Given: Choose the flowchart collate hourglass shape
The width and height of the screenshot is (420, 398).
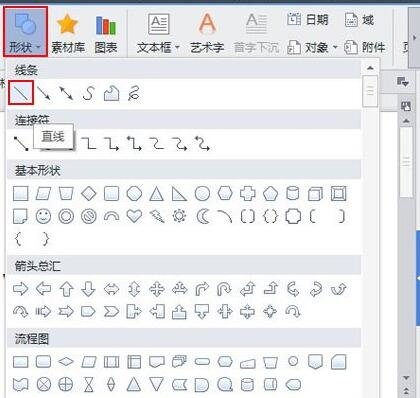Looking at the screenshot, I should pyautogui.click(x=89, y=385).
